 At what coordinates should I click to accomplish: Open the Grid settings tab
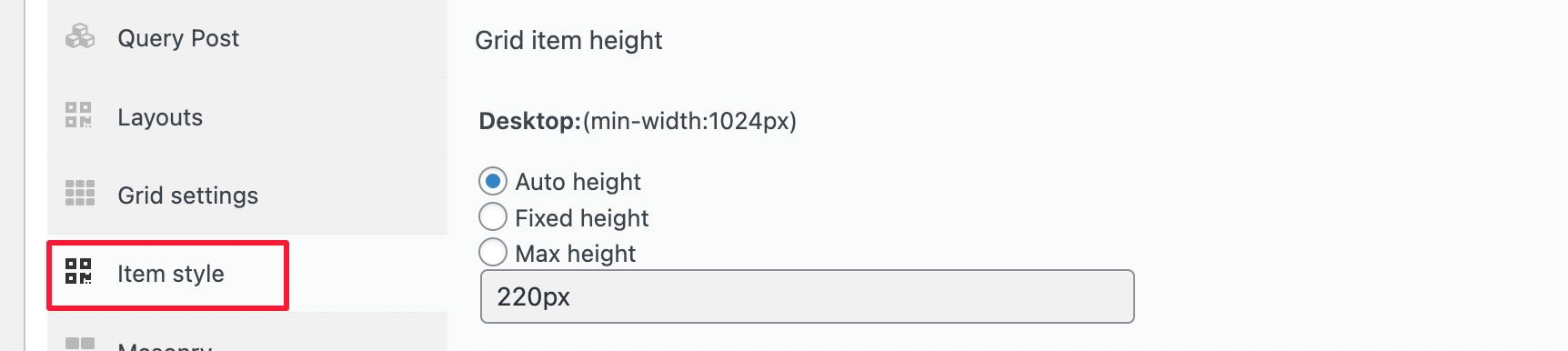click(x=247, y=195)
